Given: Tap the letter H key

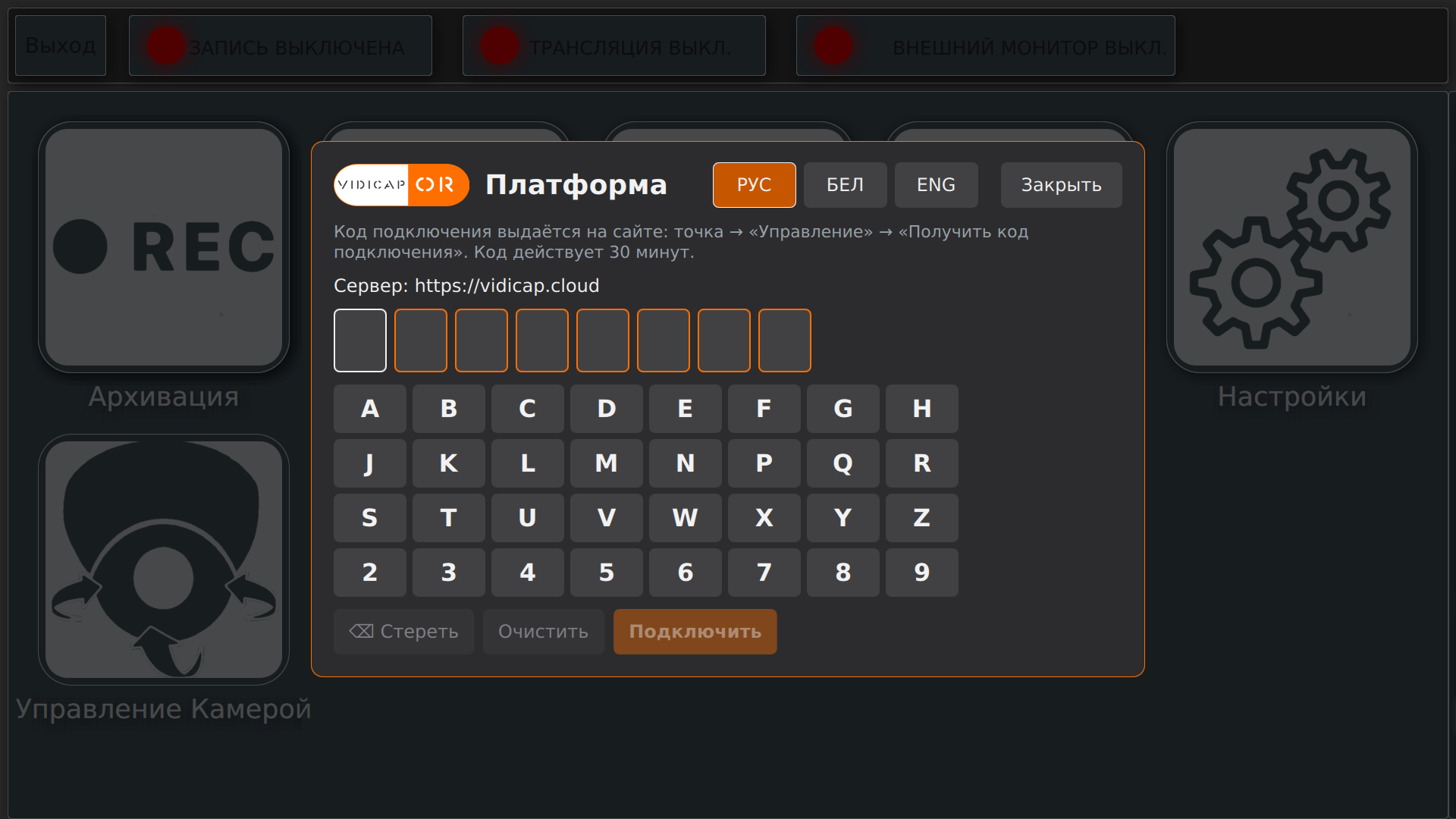Looking at the screenshot, I should pos(922,409).
